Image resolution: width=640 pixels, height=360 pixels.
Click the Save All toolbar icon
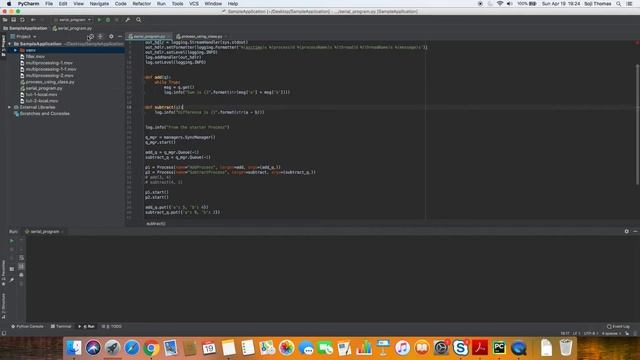pyautogui.click(x=13, y=20)
